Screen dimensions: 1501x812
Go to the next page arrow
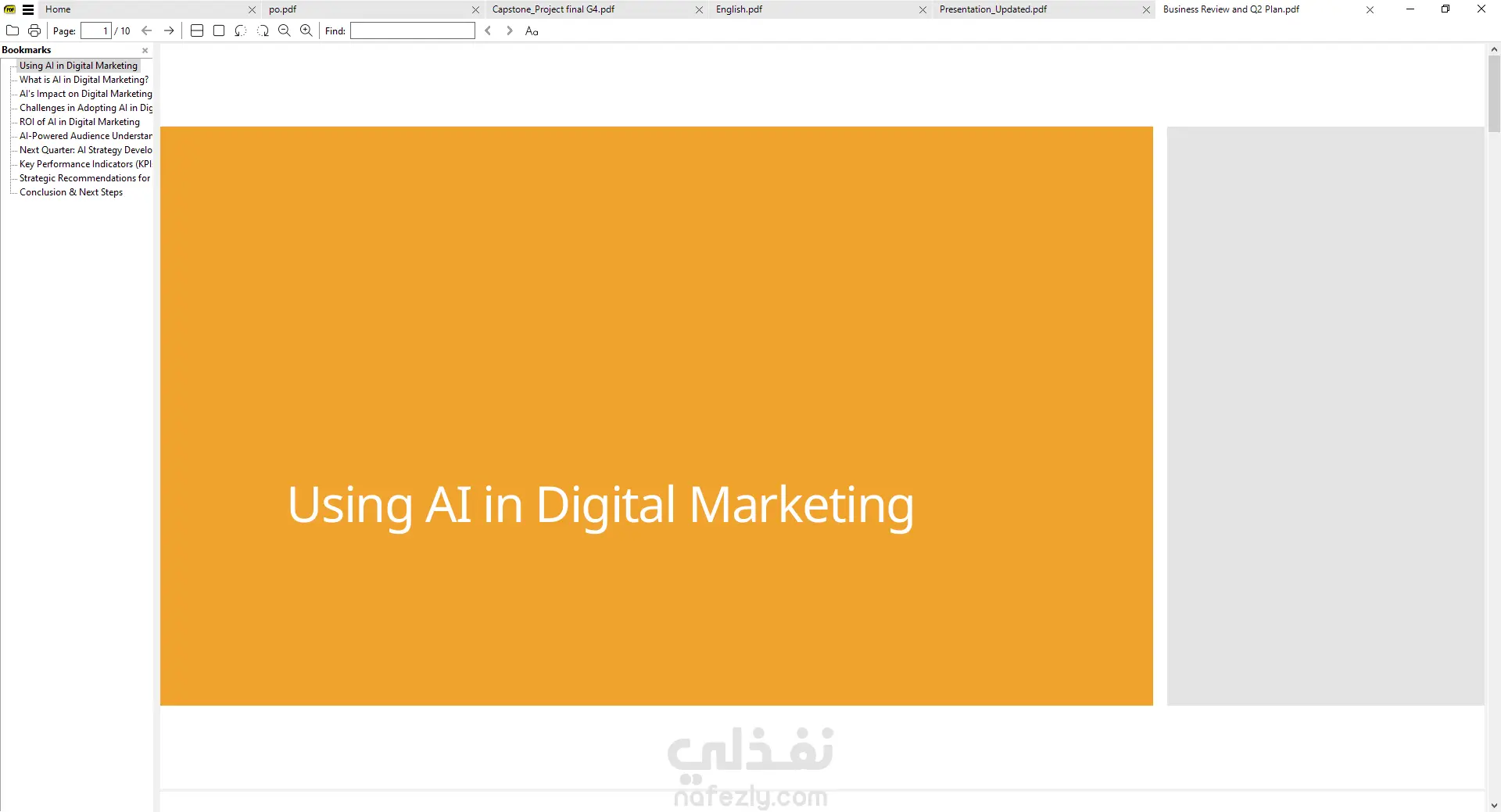click(x=169, y=30)
